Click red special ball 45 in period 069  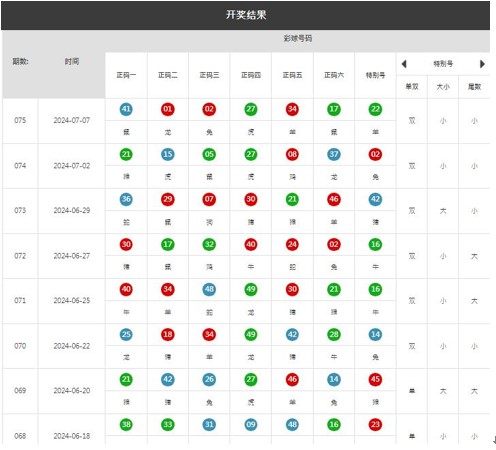375,379
